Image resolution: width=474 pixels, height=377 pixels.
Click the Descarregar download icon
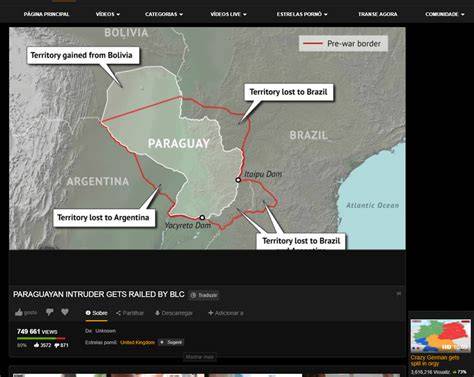click(157, 313)
